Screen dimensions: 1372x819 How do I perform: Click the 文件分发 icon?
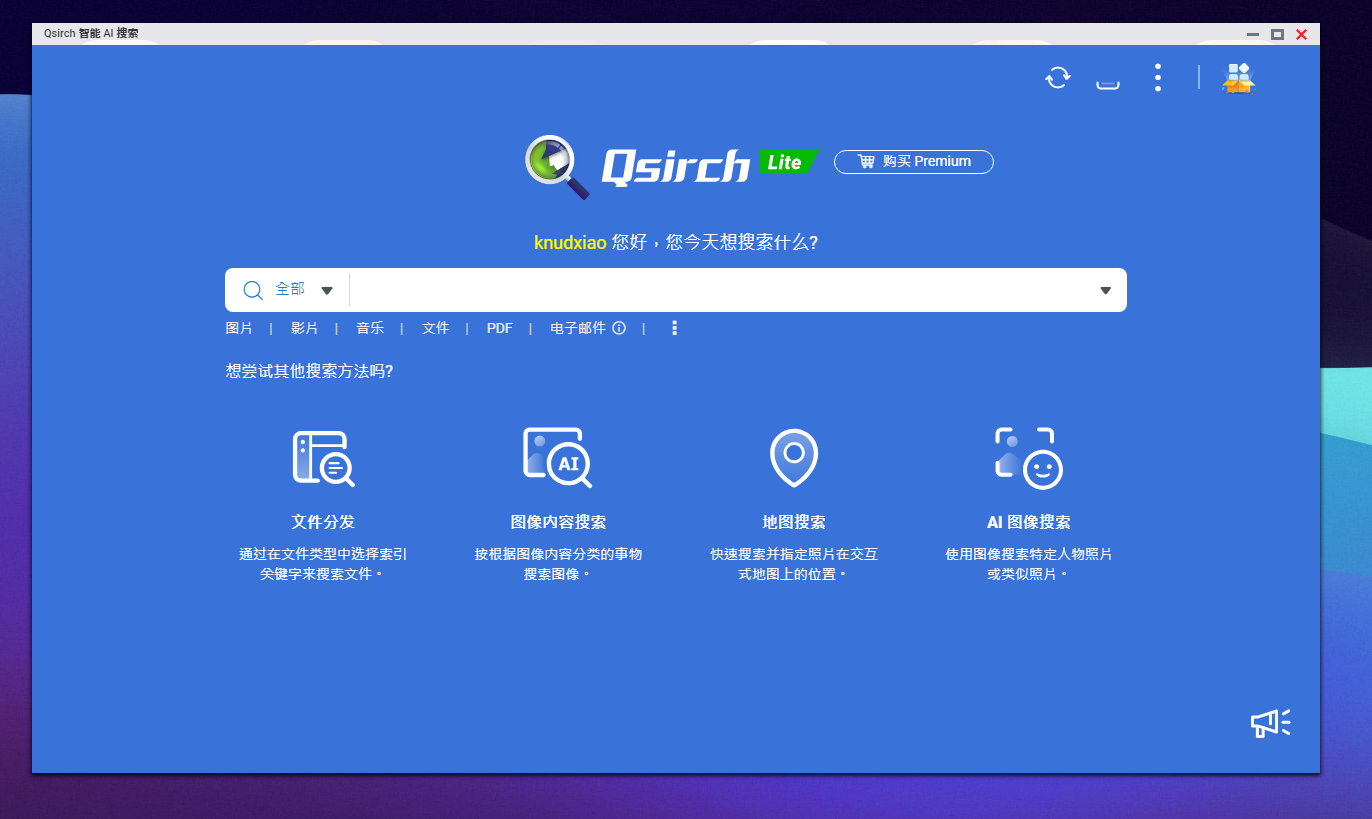point(323,459)
